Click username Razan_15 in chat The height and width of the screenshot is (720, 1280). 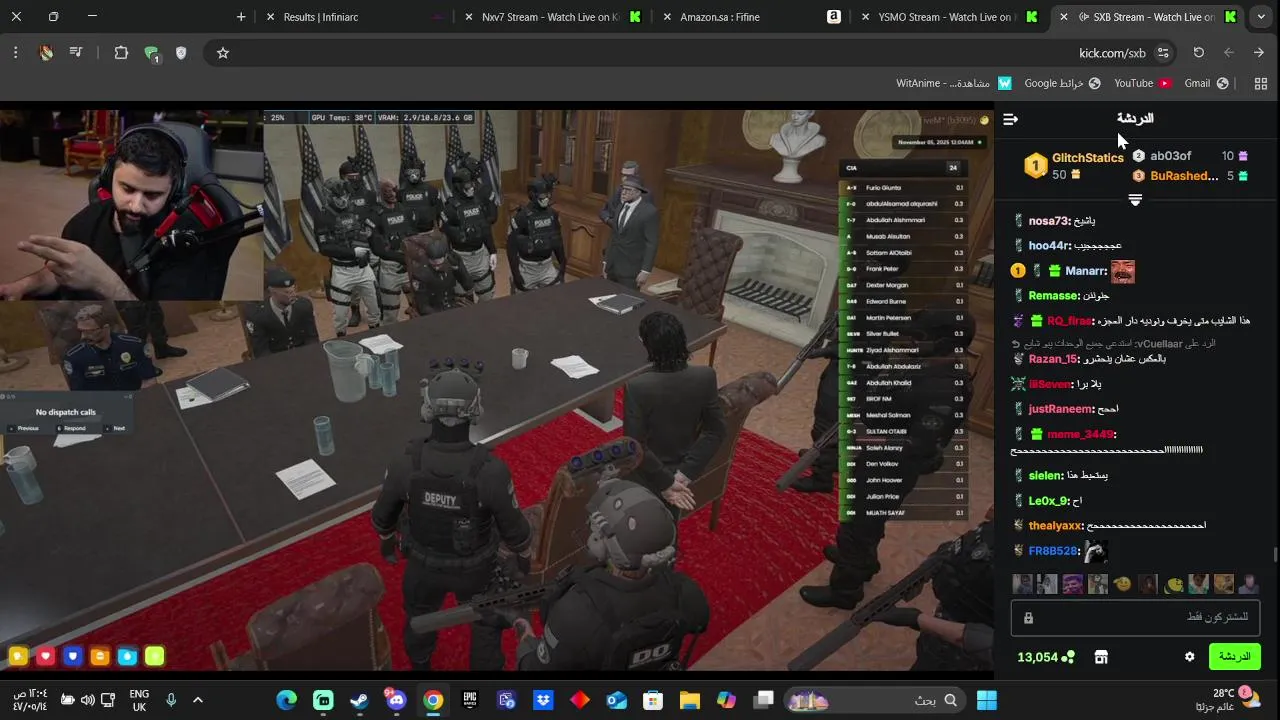pyautogui.click(x=1054, y=359)
